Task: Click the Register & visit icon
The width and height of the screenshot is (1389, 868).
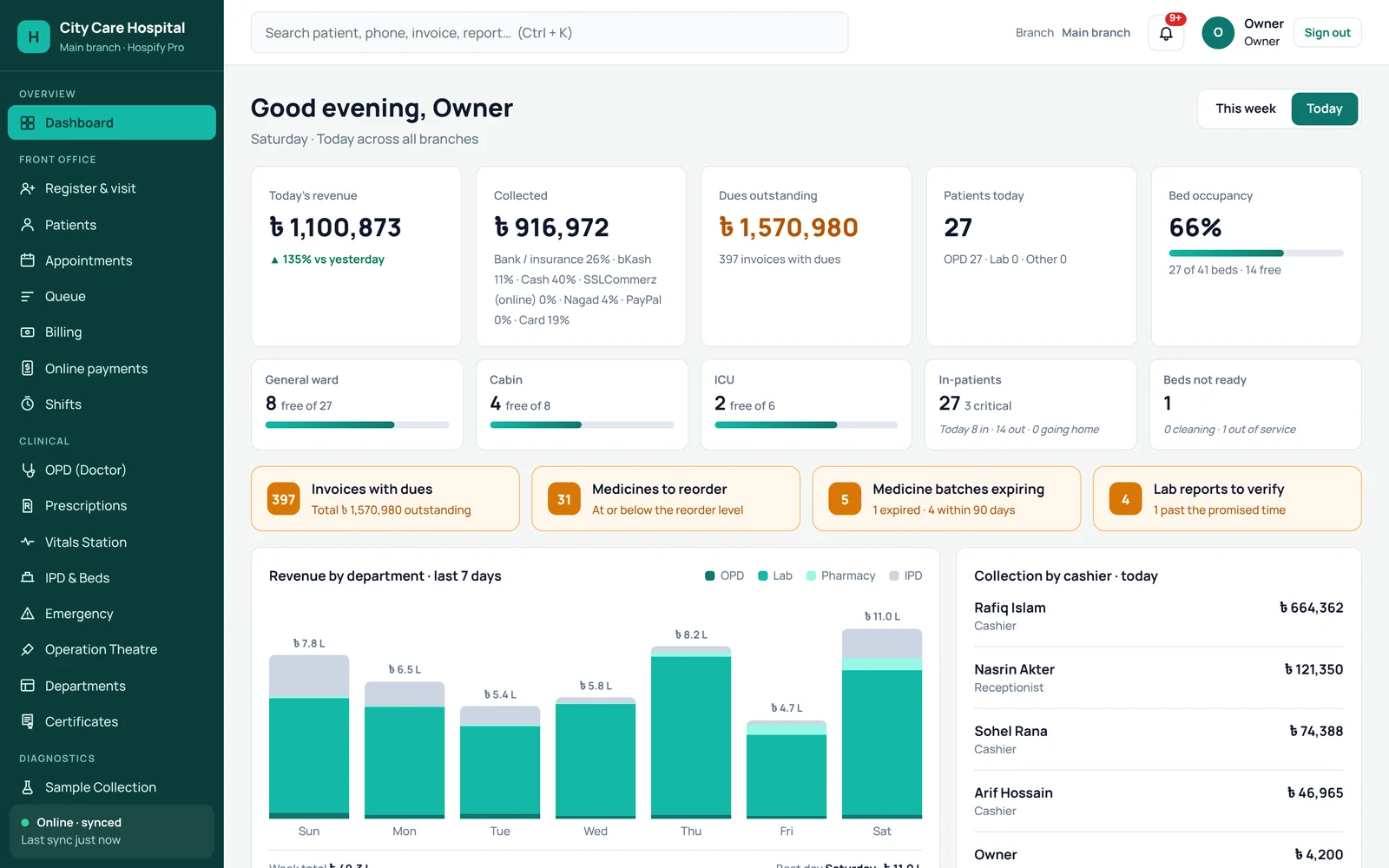Action: point(28,188)
